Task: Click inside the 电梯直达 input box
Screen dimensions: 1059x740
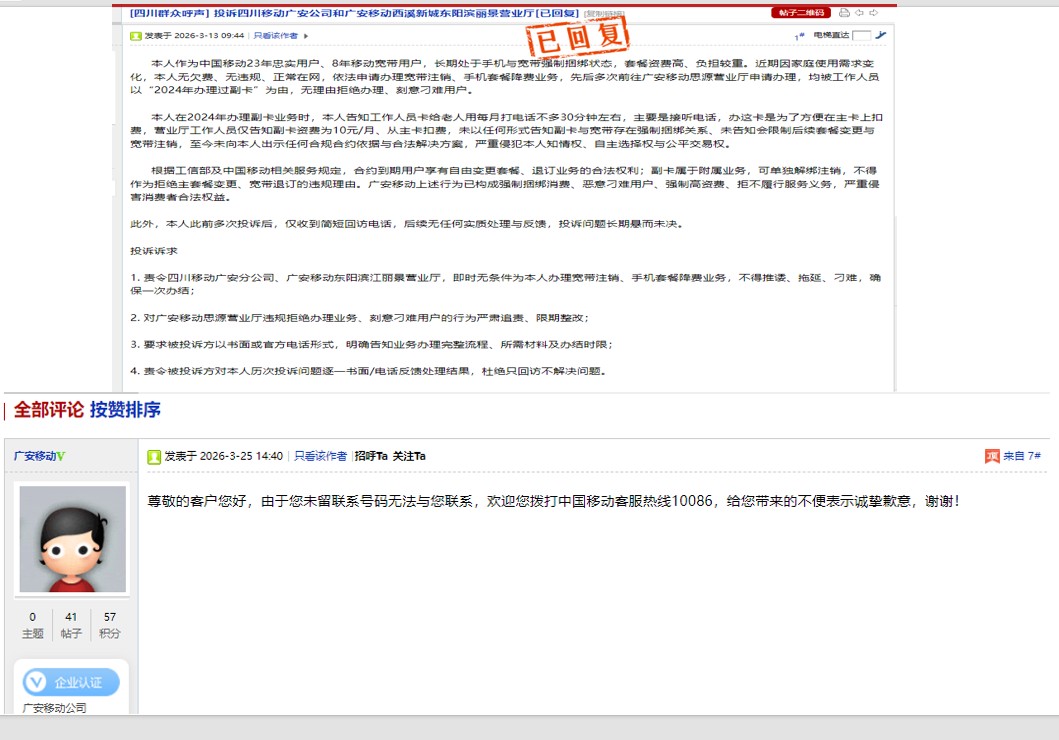Action: (862, 34)
